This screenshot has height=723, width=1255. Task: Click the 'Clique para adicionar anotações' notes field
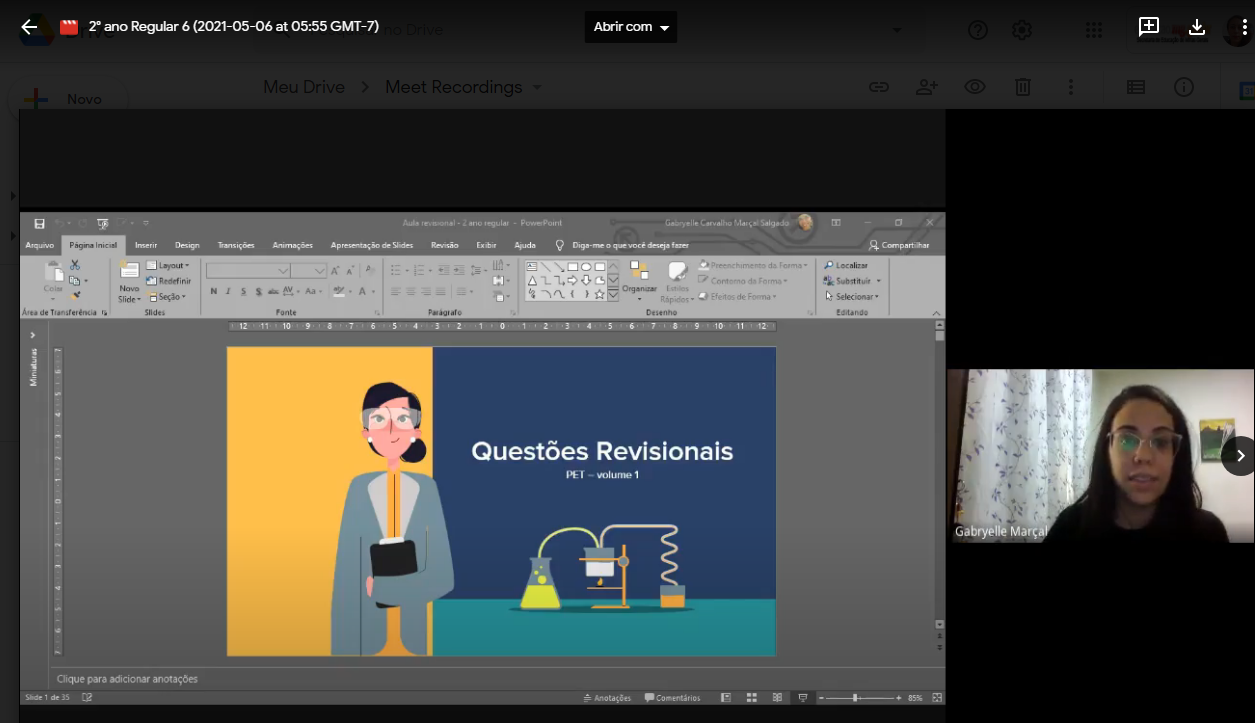(127, 679)
